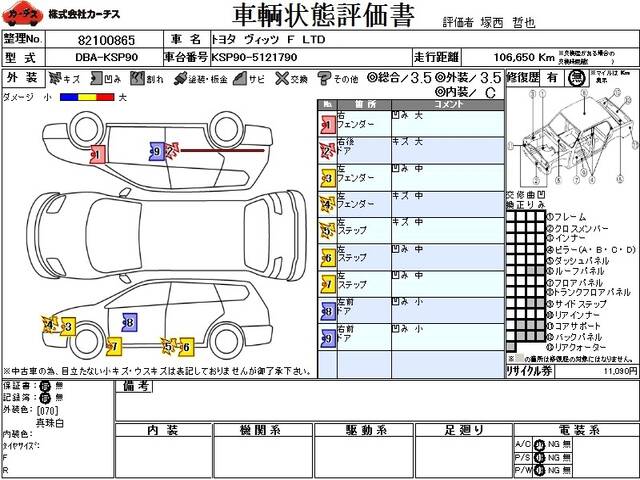Click table icon for row 8 左前ドア
Image resolution: width=640 pixels, height=480 pixels.
pyautogui.click(x=328, y=311)
